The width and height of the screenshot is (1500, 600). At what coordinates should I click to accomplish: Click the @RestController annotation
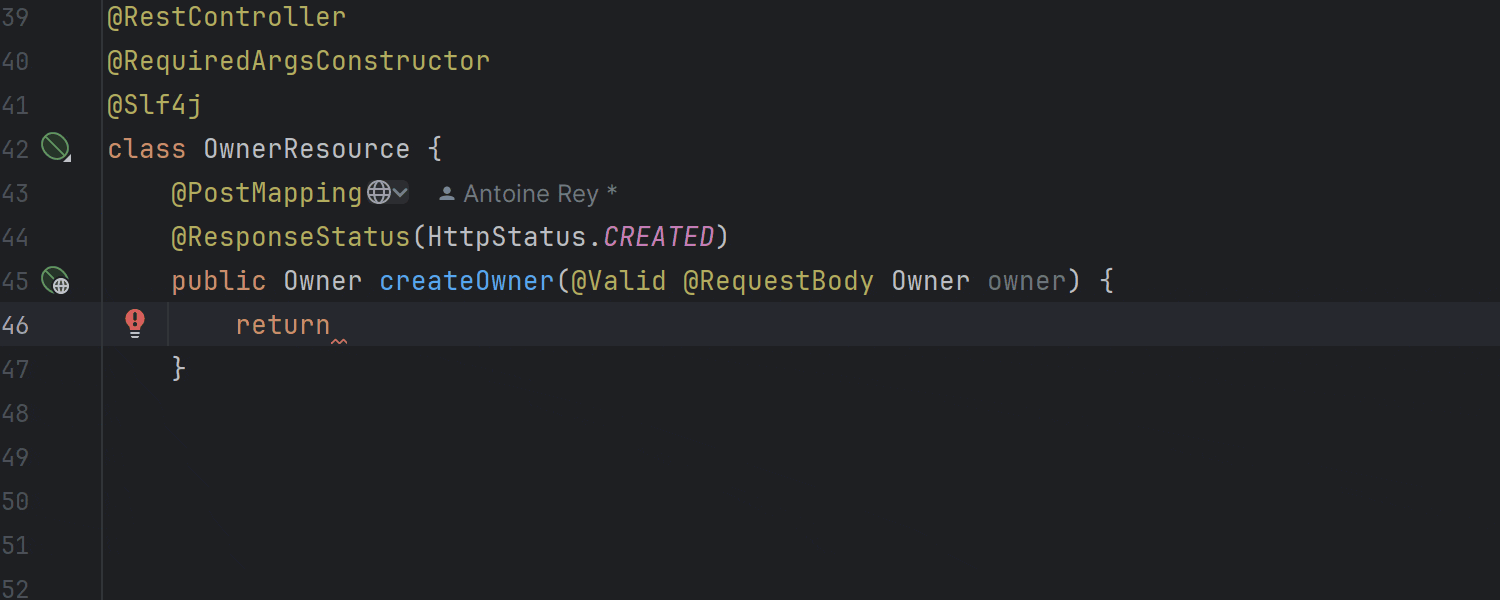tap(226, 16)
